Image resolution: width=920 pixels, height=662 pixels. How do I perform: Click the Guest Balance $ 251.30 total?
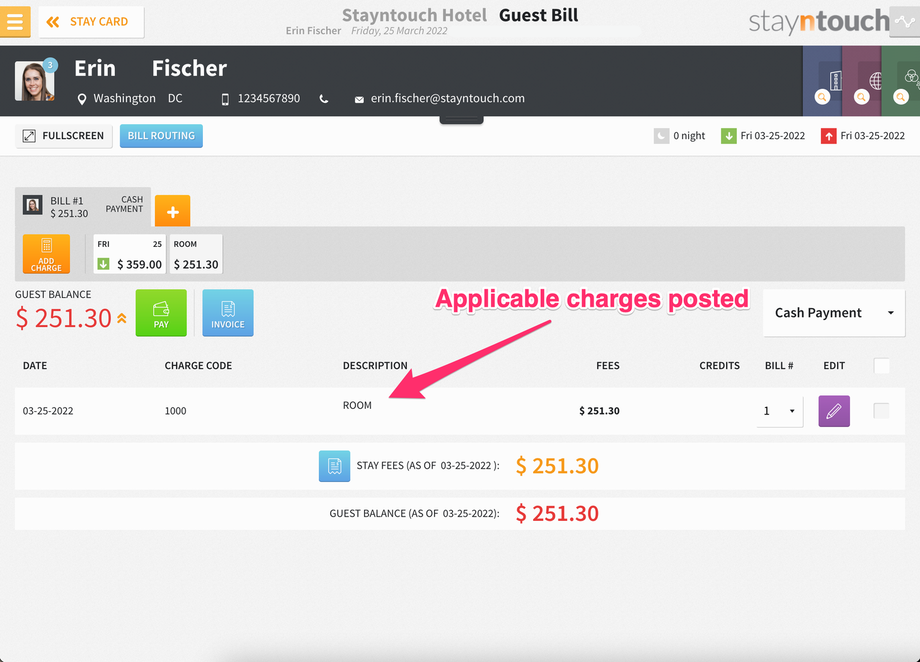point(557,514)
